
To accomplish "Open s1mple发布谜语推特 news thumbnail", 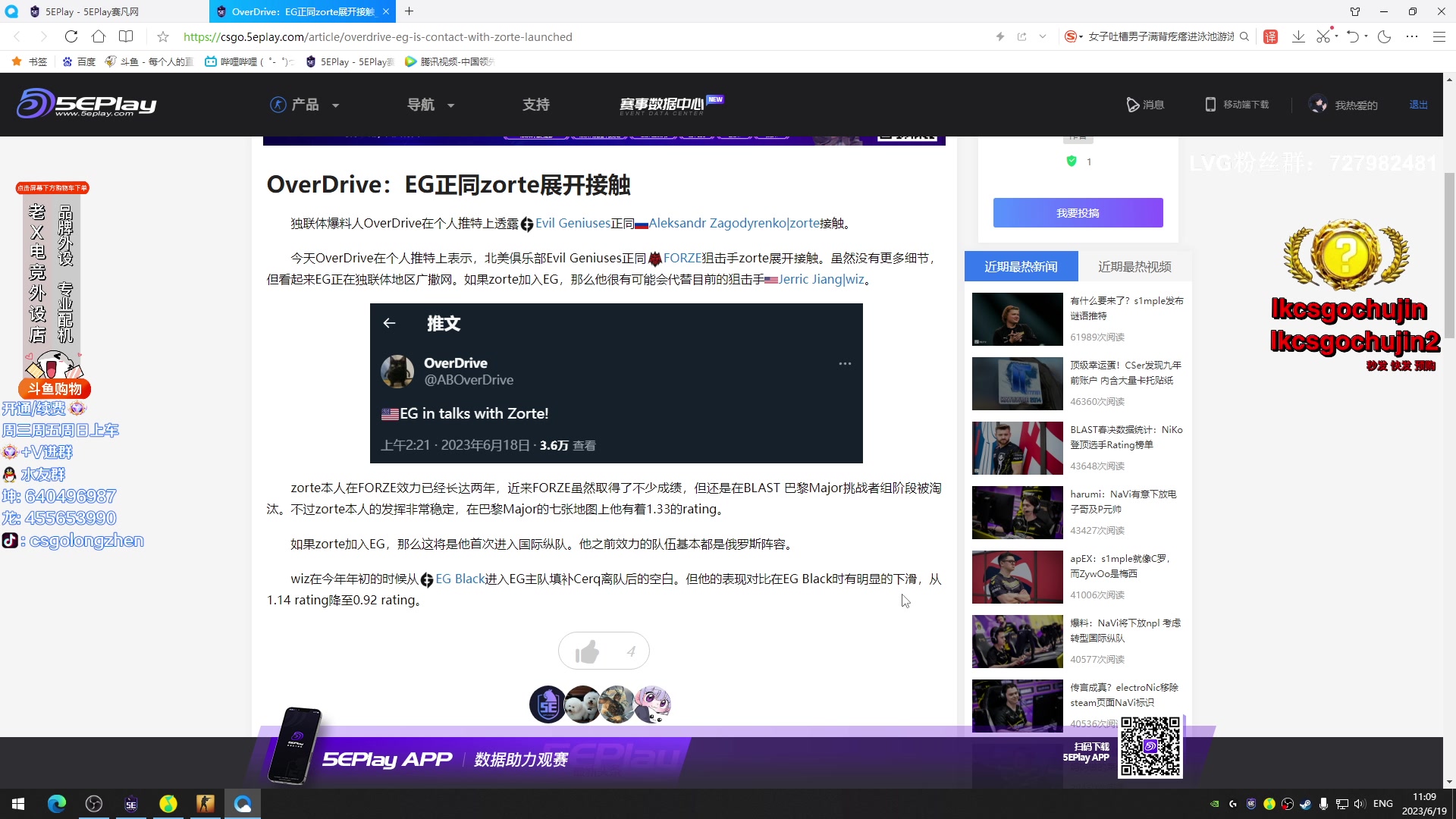I will 1017,319.
